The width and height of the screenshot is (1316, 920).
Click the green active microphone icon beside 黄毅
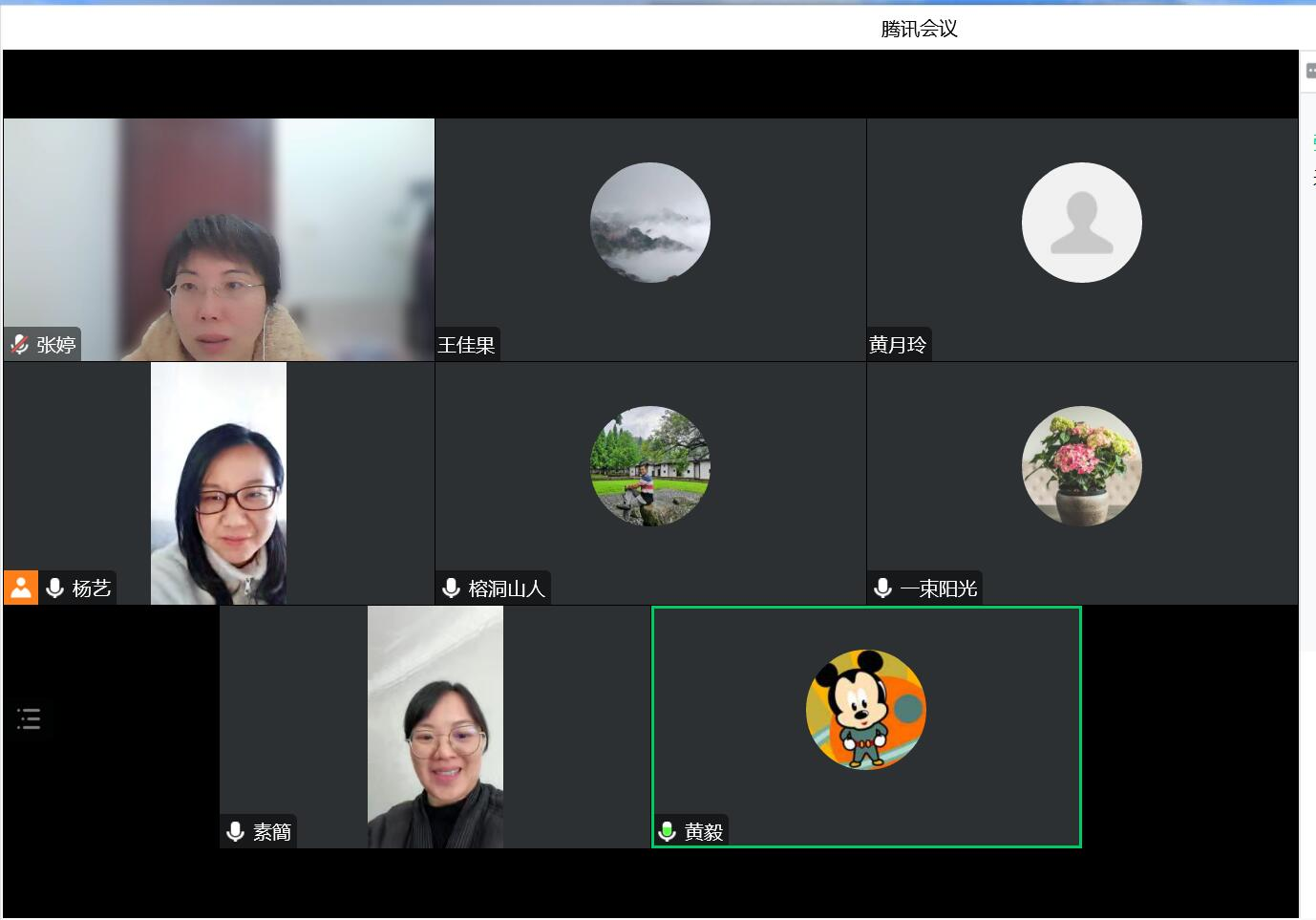click(x=668, y=832)
